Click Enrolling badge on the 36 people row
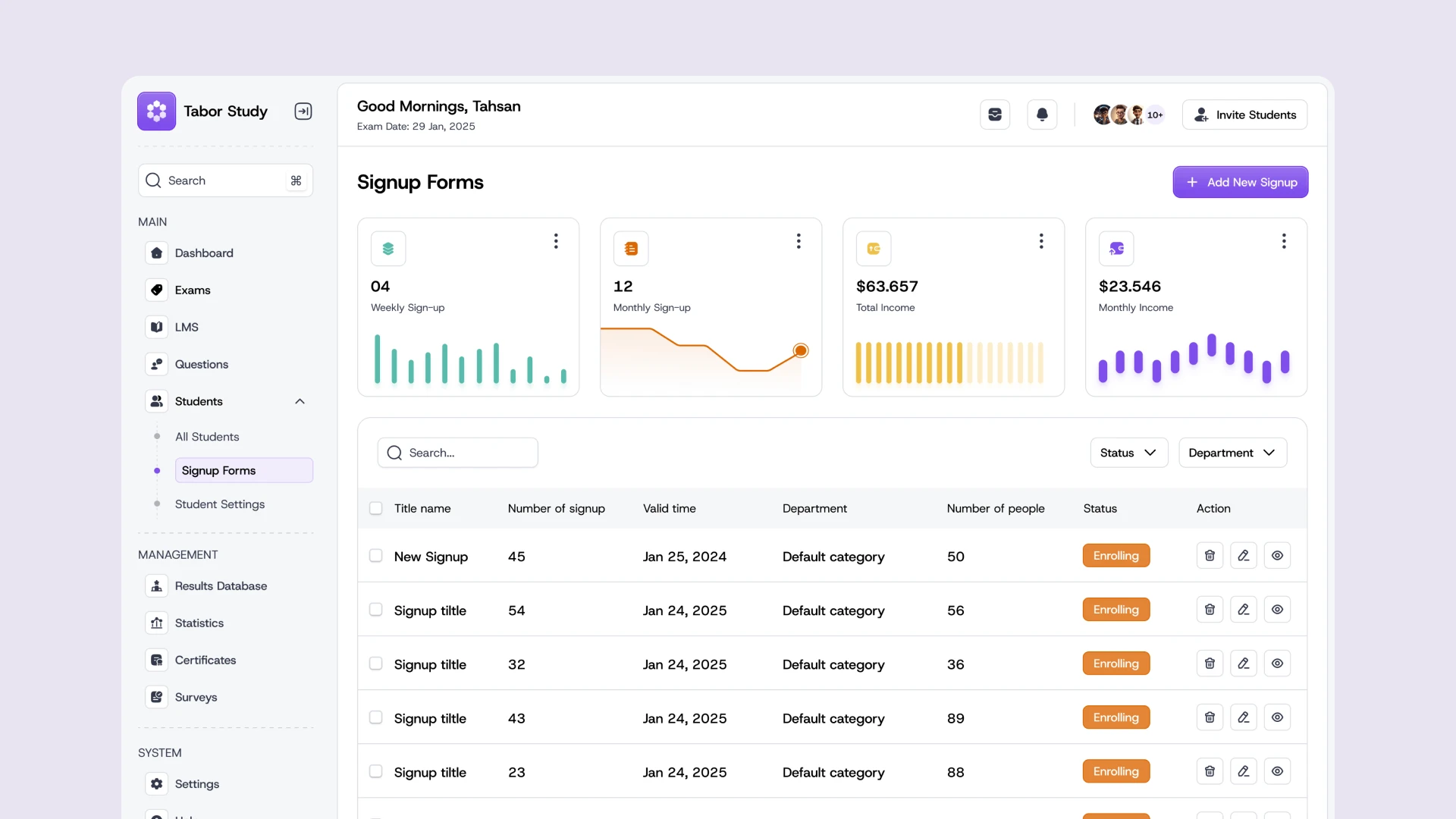 (1116, 664)
